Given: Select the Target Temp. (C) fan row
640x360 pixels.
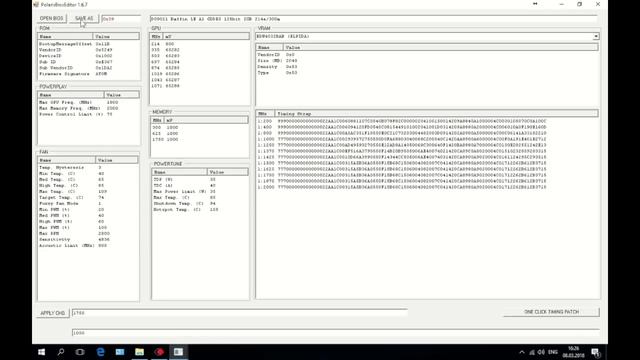Looking at the screenshot, I should [88, 198].
